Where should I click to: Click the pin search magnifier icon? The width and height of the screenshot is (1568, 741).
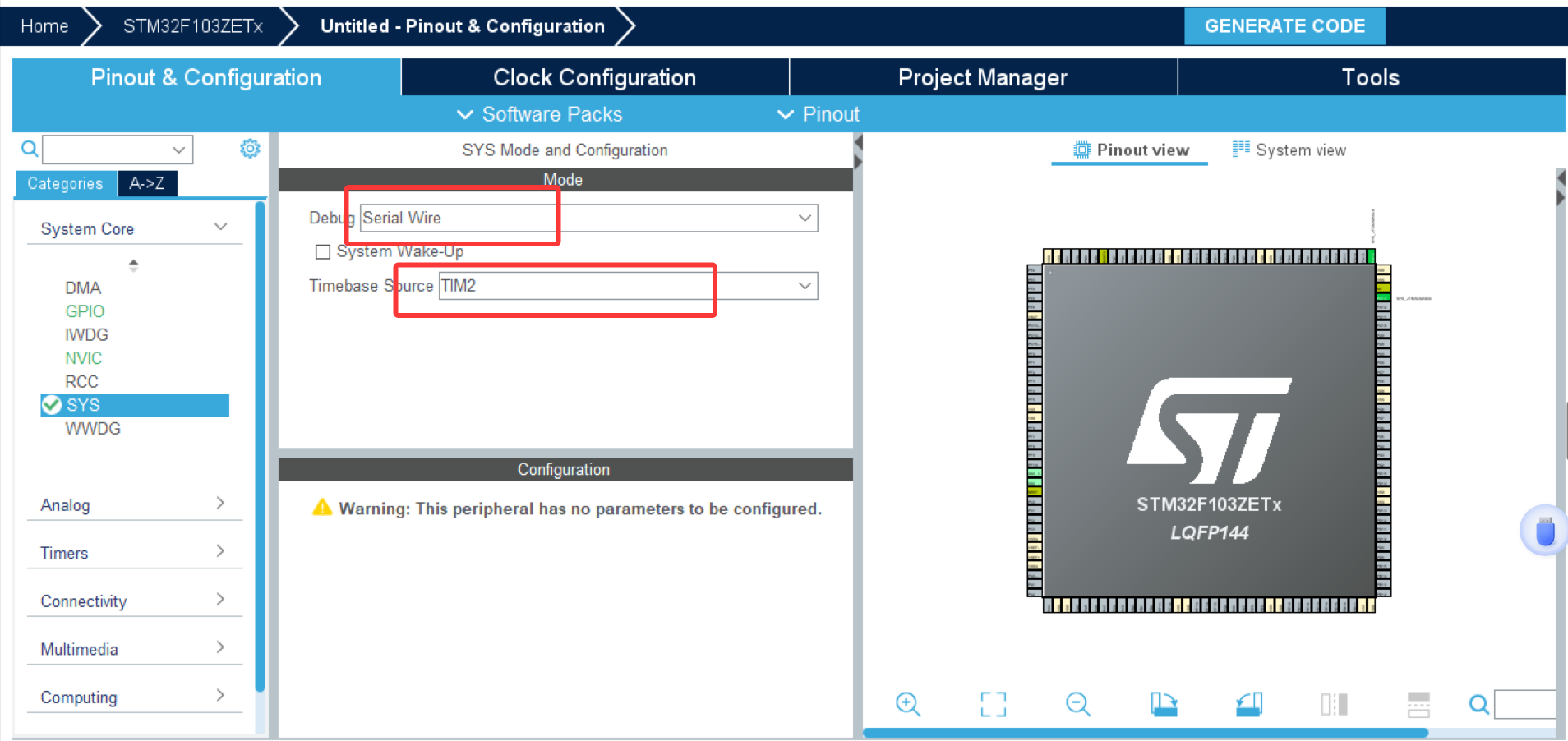click(x=1478, y=704)
